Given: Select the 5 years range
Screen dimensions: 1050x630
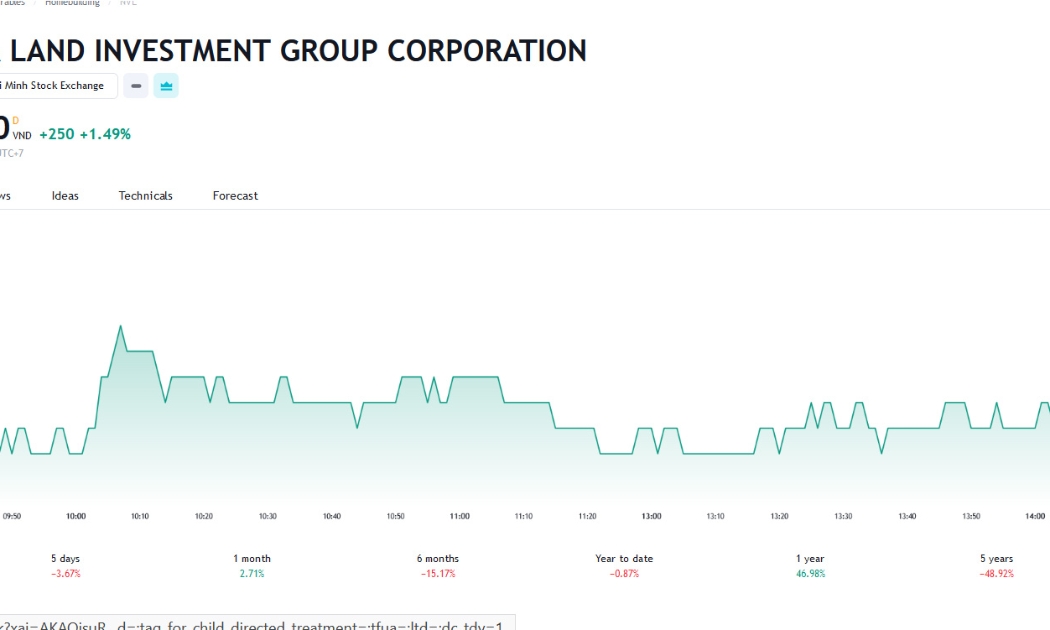Looking at the screenshot, I should 996,566.
